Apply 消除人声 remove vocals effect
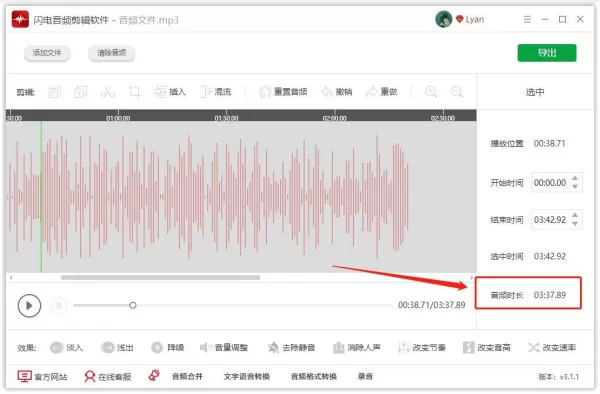Viewport: 600px width, 394px height. [357, 347]
